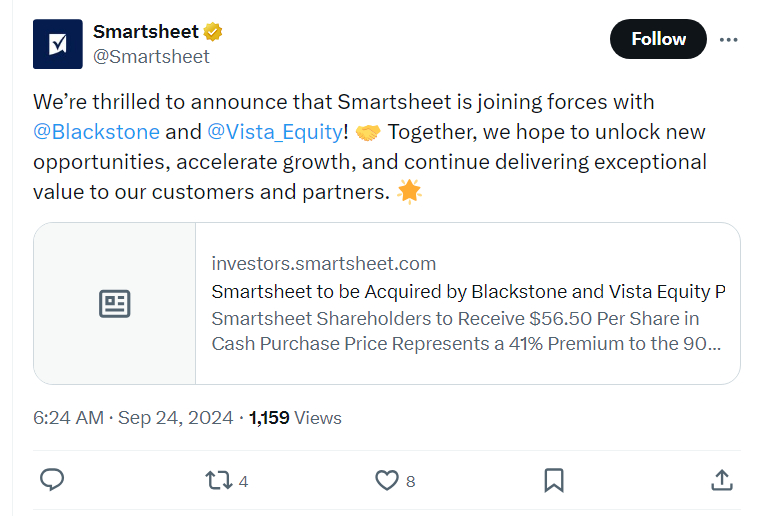
Task: Open the @Vista_Equity mention link
Action: coord(273,132)
